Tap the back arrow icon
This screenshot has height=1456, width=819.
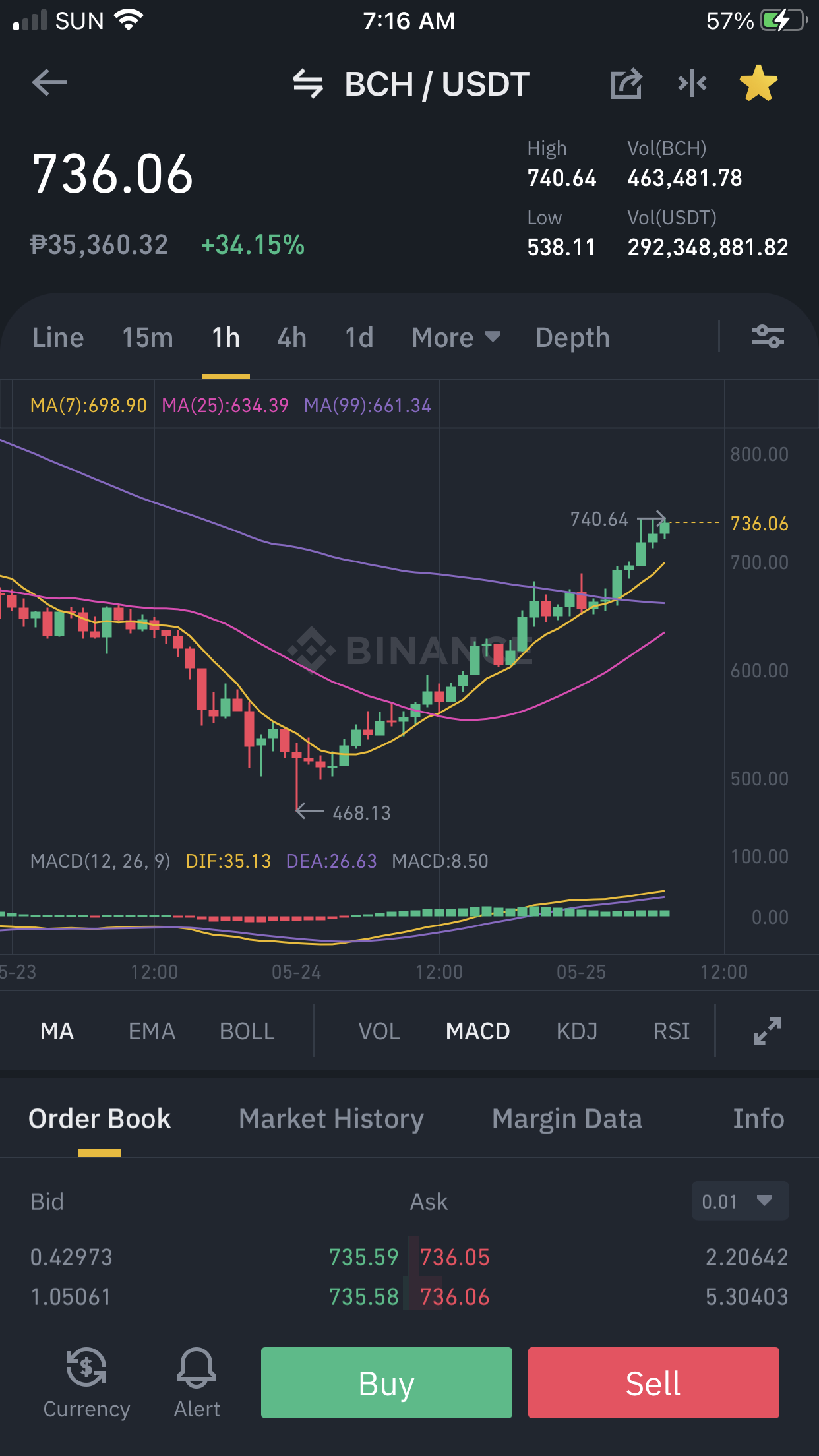pos(49,83)
